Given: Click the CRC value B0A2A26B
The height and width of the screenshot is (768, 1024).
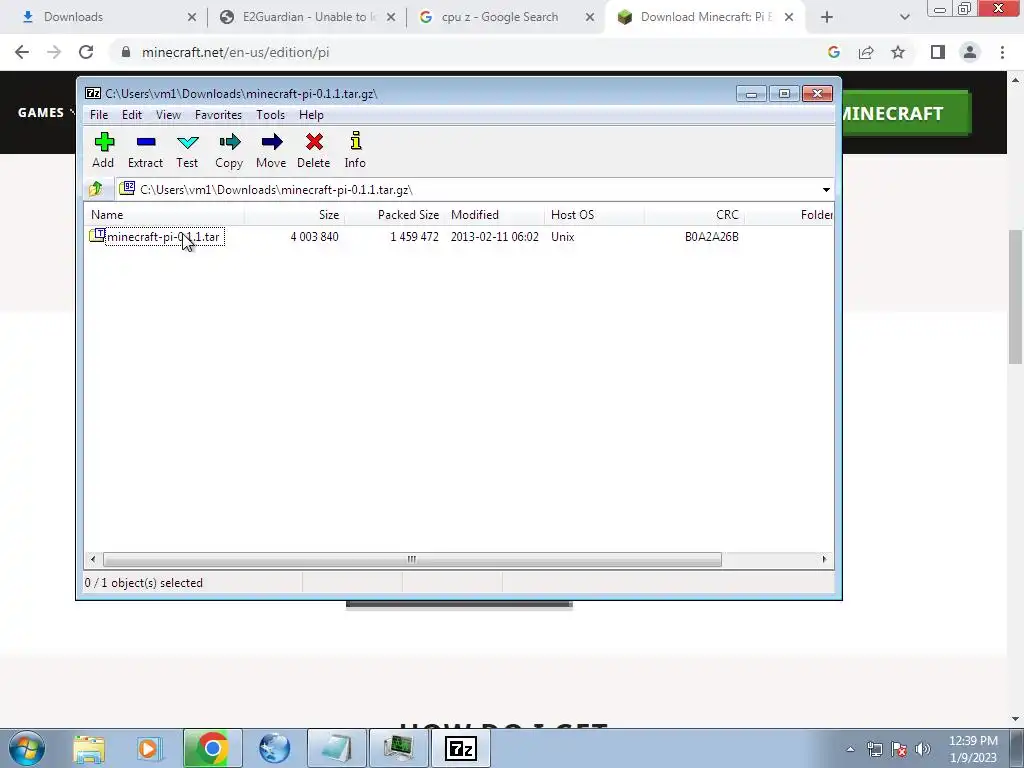Looking at the screenshot, I should point(711,237).
